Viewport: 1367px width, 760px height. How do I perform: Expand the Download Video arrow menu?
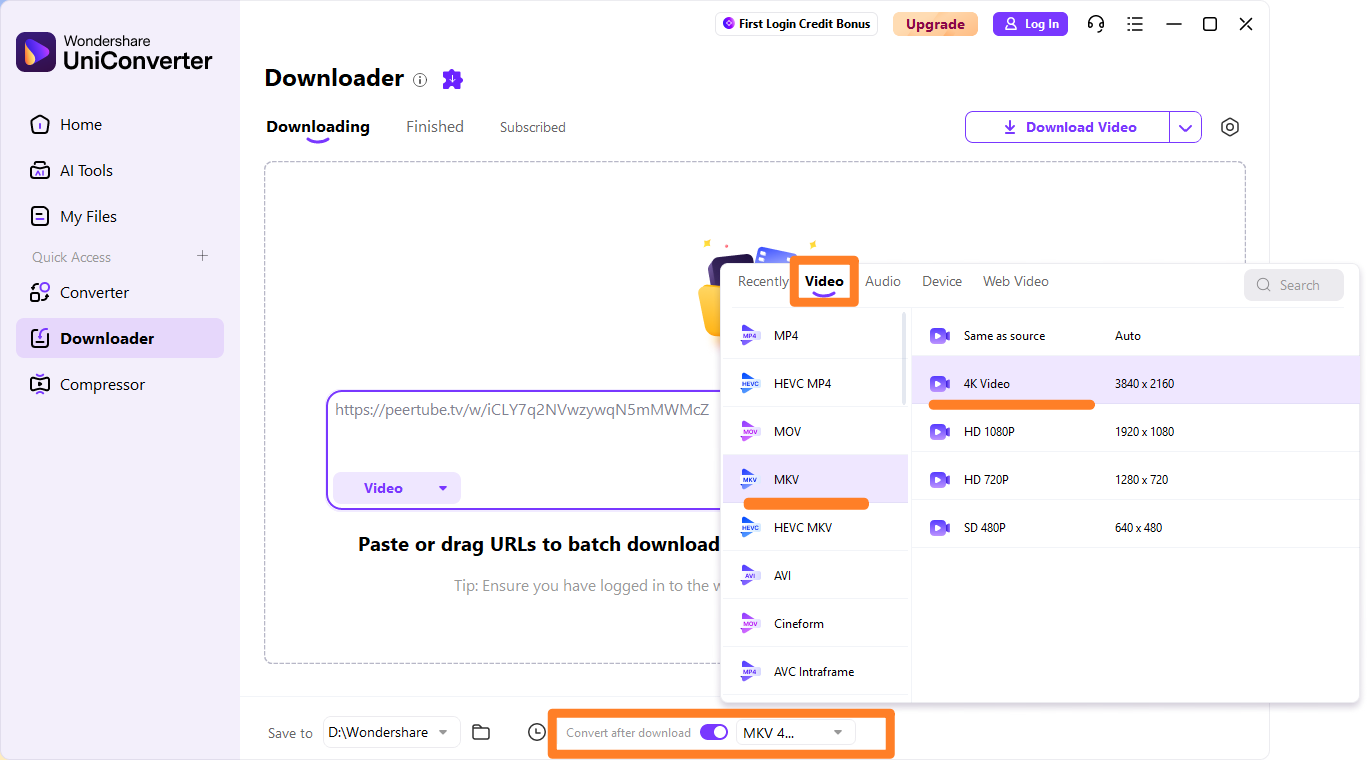click(1185, 127)
